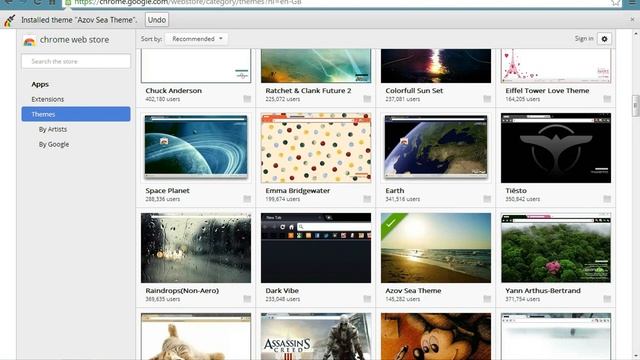The width and height of the screenshot is (640, 360).
Task: Click the icon beside Earth users
Action: [487, 199]
